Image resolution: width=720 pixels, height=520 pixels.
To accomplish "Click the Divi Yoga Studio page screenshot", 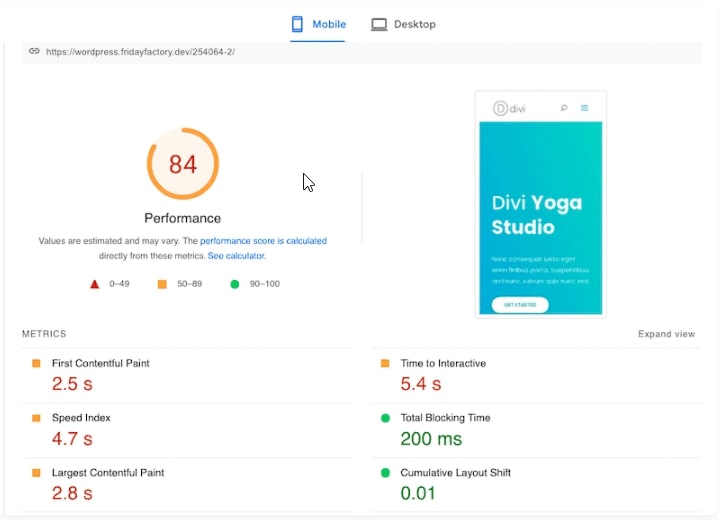I will (540, 215).
